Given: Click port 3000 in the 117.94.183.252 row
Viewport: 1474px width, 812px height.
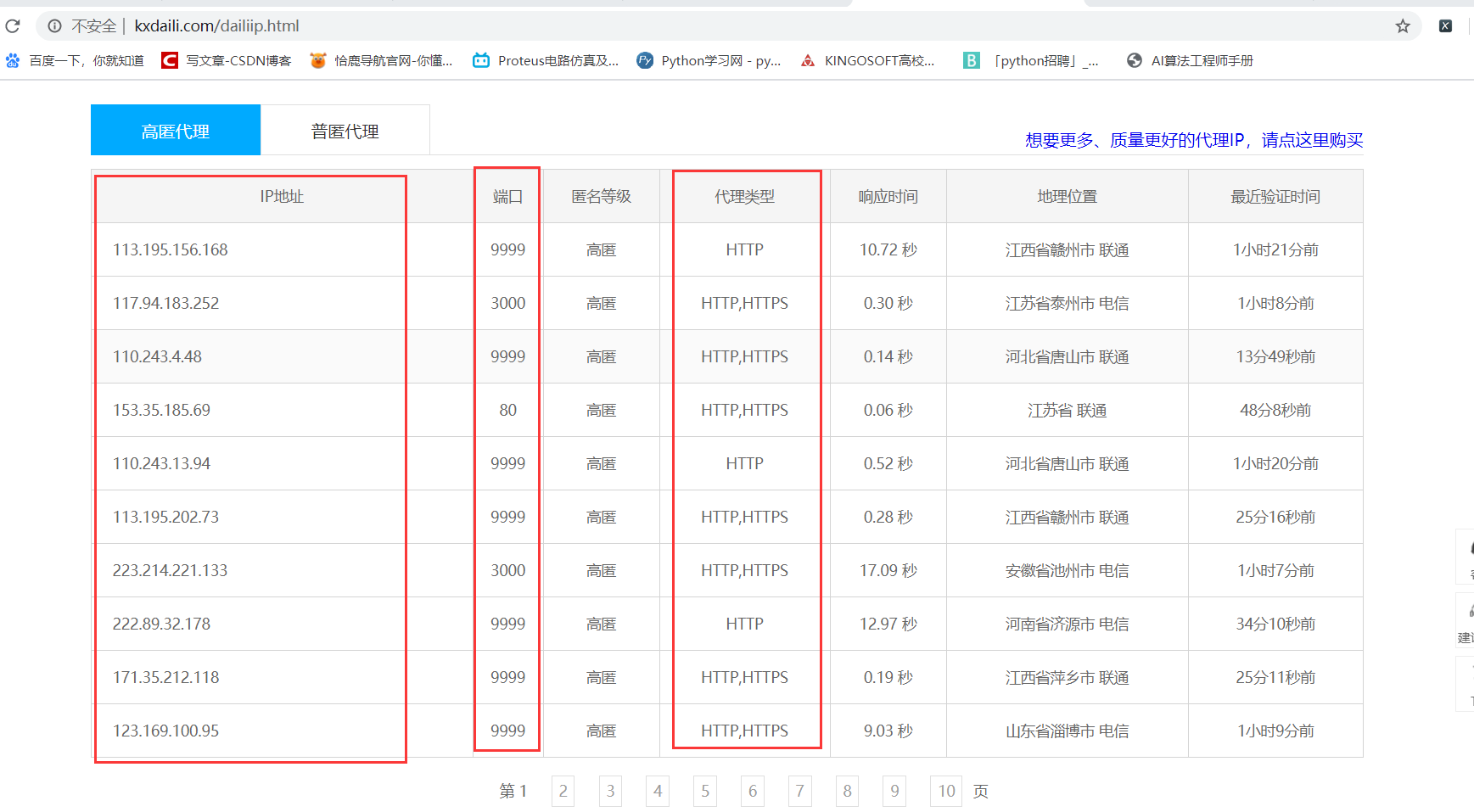Looking at the screenshot, I should [x=507, y=303].
